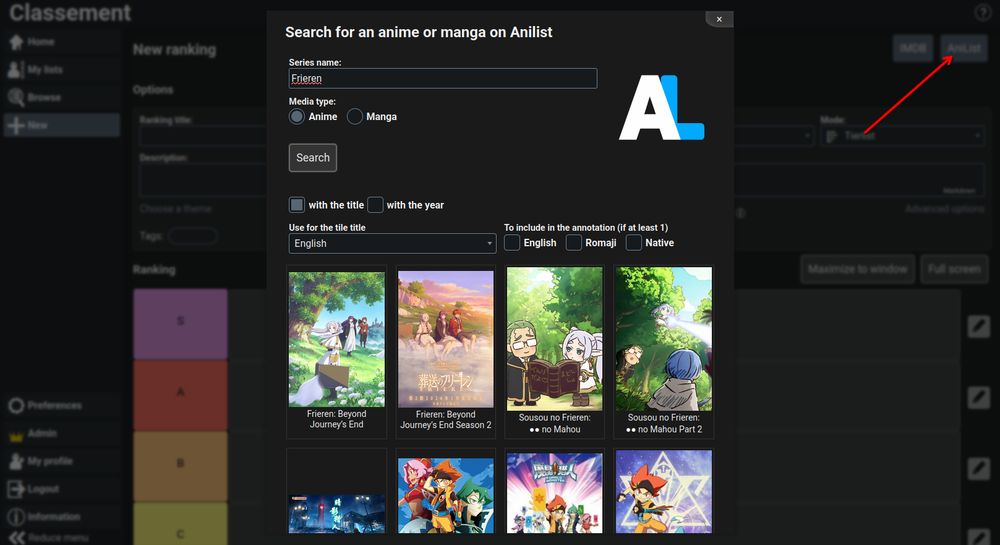
Task: Click the My profile icon
Action: point(16,461)
